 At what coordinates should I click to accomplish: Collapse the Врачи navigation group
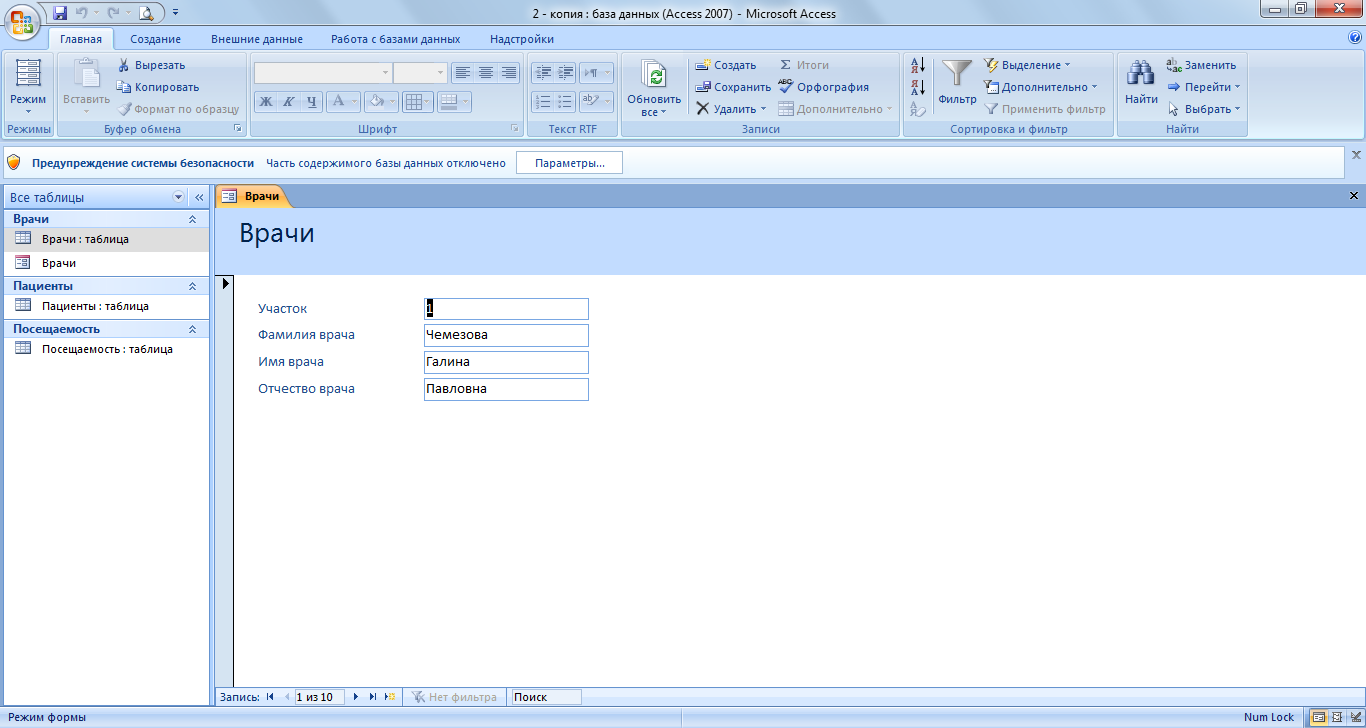point(193,219)
